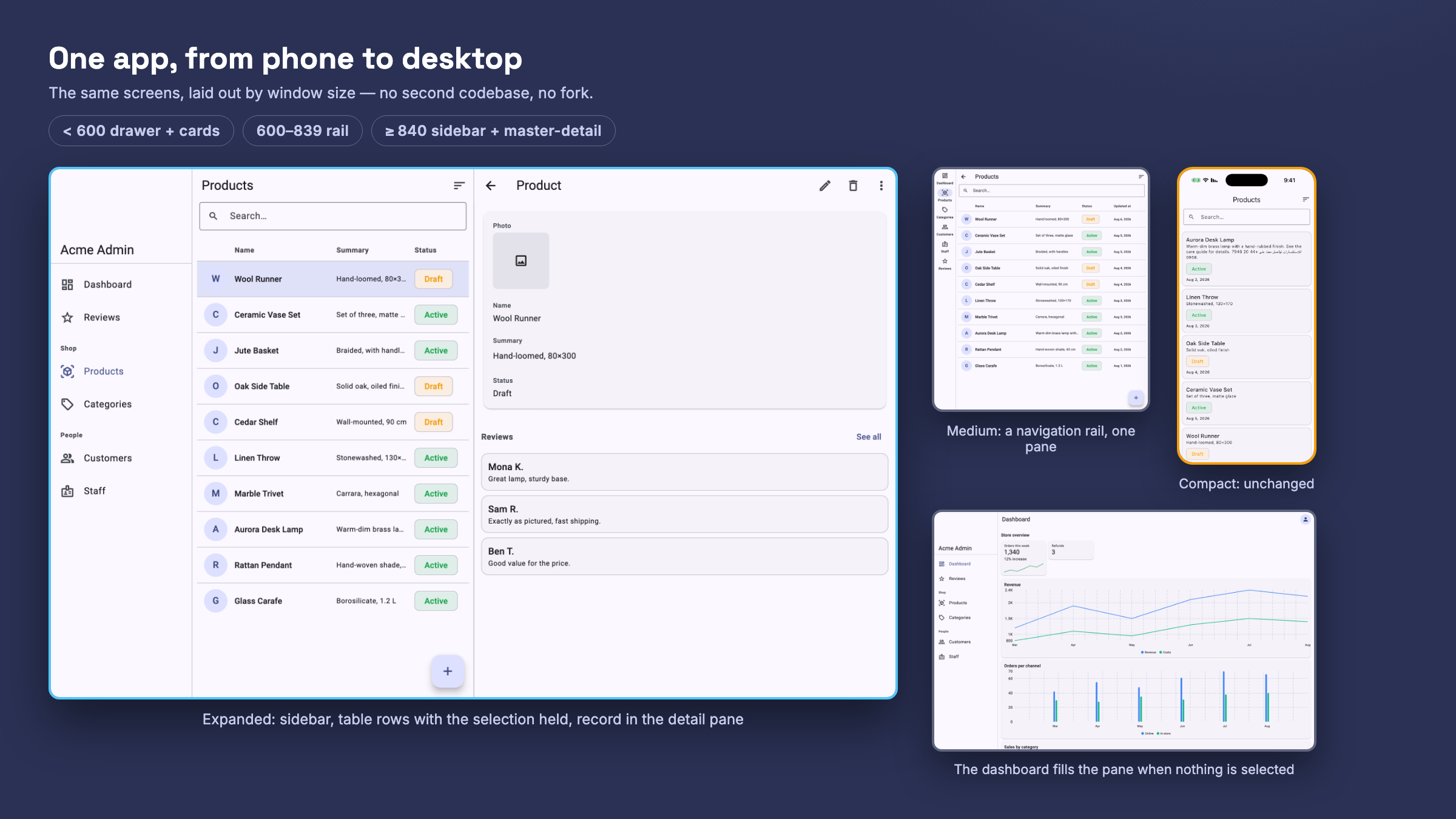The height and width of the screenshot is (819, 1456).
Task: Click the G avatar of Glass Carafe row
Action: (215, 601)
